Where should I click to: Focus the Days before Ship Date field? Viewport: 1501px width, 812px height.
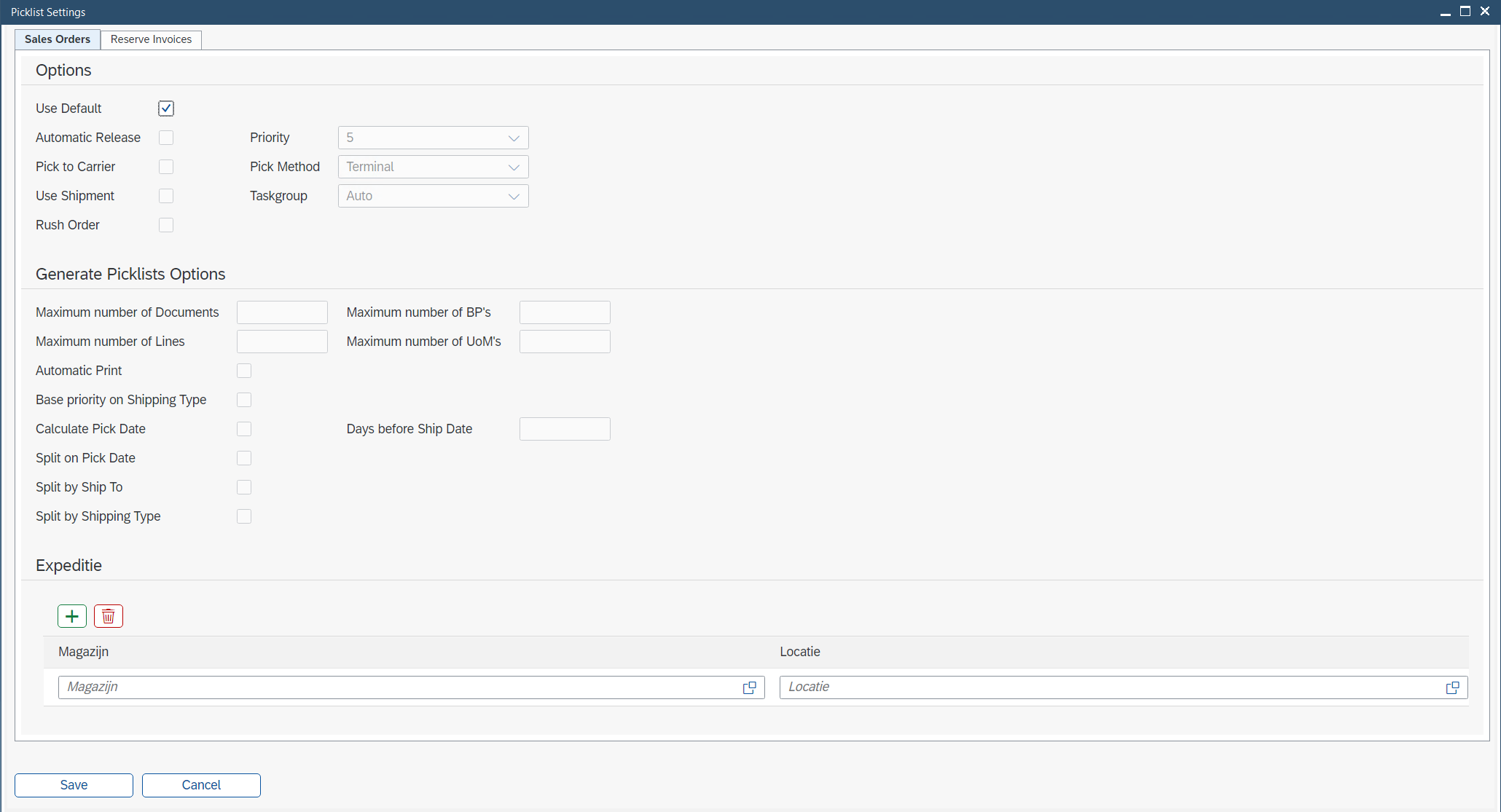pos(565,429)
